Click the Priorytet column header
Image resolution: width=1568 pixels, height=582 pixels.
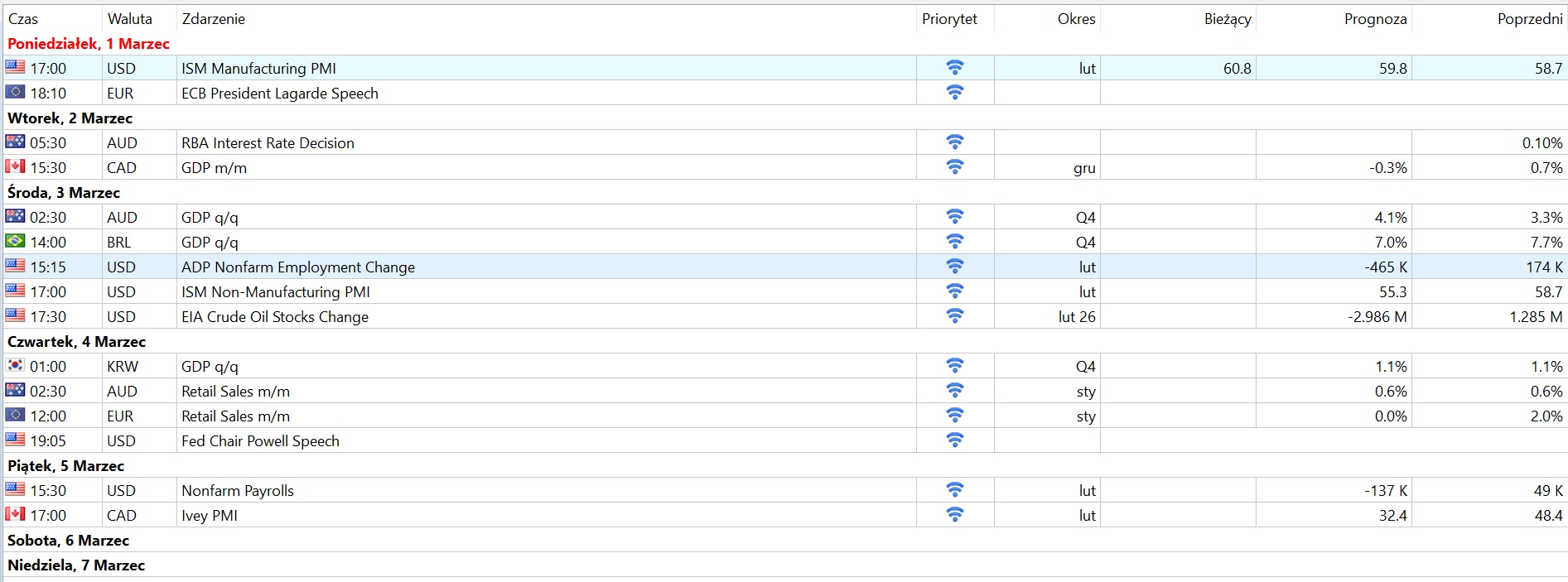pos(949,18)
